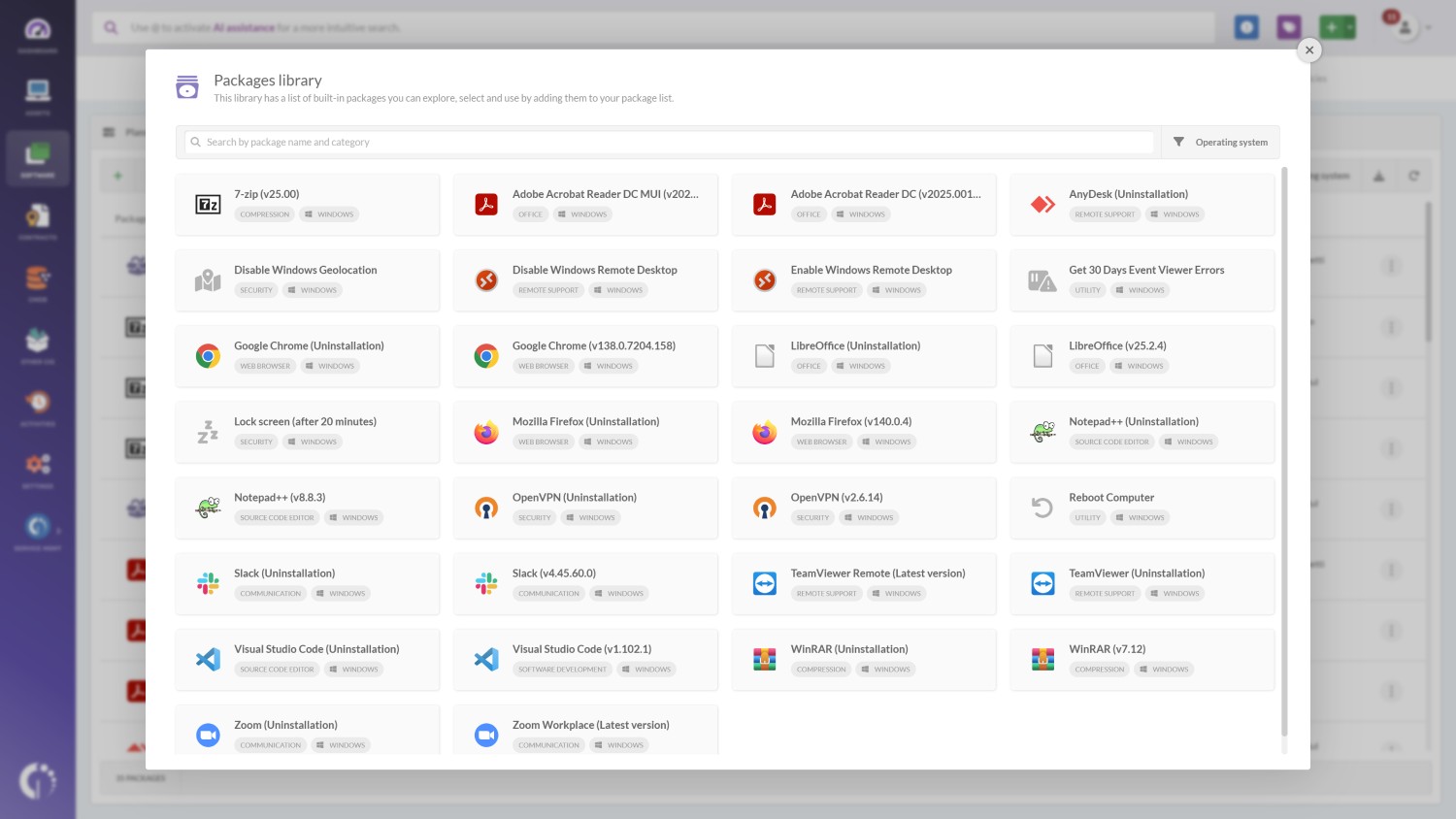
Task: Click the OpenVPN v2.6.14 keyhole icon
Action: click(765, 508)
